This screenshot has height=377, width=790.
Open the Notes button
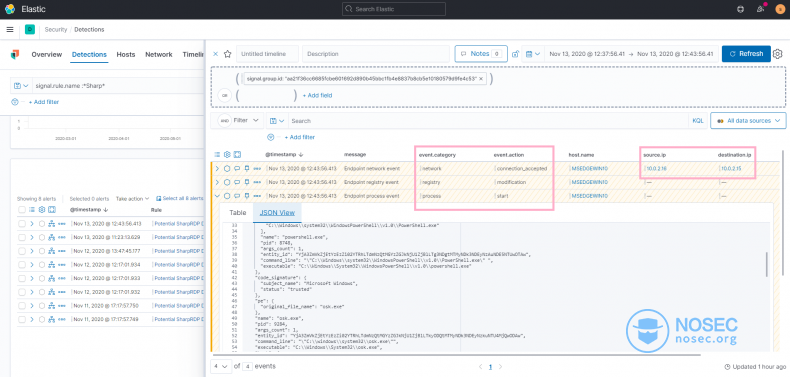(x=481, y=54)
